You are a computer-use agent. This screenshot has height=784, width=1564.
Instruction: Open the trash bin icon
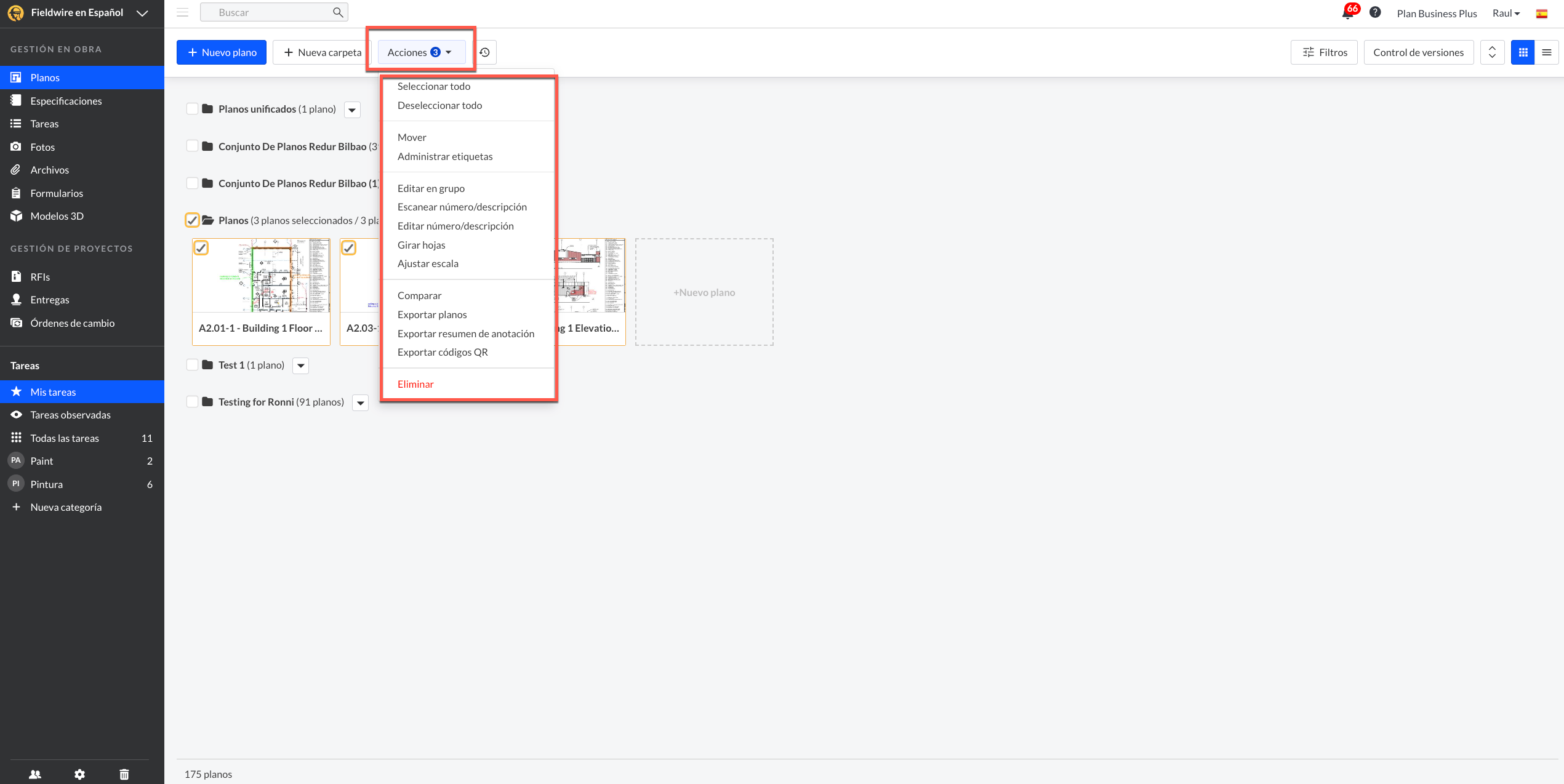pyautogui.click(x=124, y=774)
